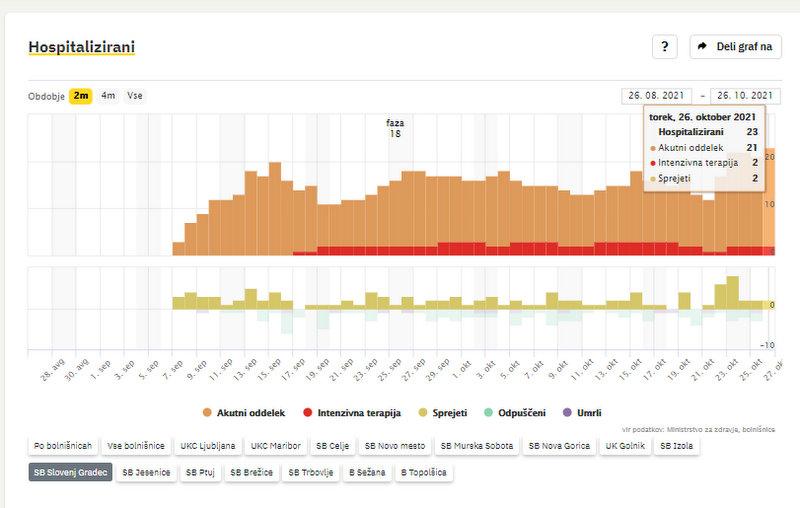The image size is (800, 508).
Task: Choose UKC Ljubljana hospital
Action: click(x=207, y=446)
